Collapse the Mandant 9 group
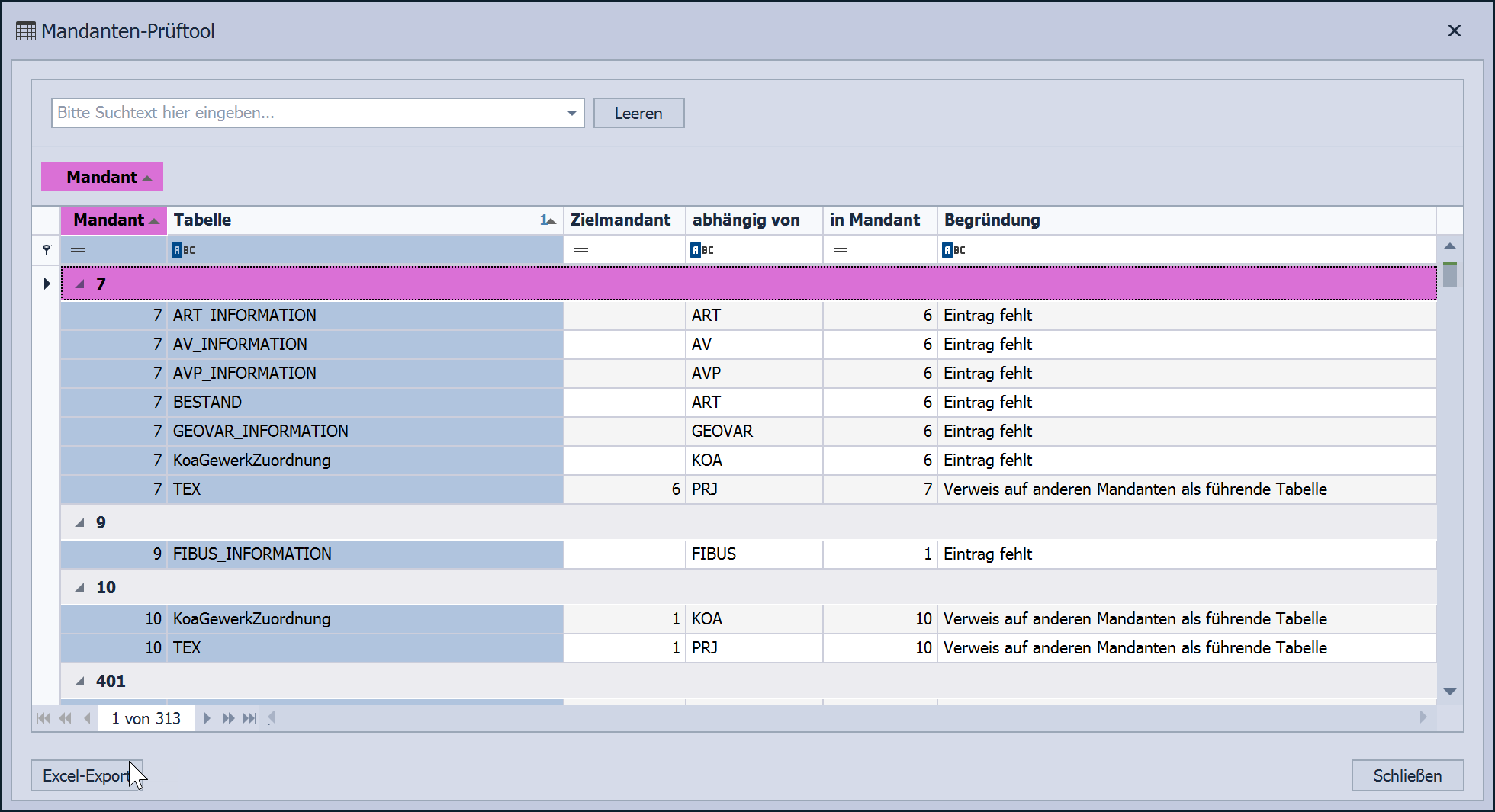This screenshot has height=812, width=1495. click(80, 523)
